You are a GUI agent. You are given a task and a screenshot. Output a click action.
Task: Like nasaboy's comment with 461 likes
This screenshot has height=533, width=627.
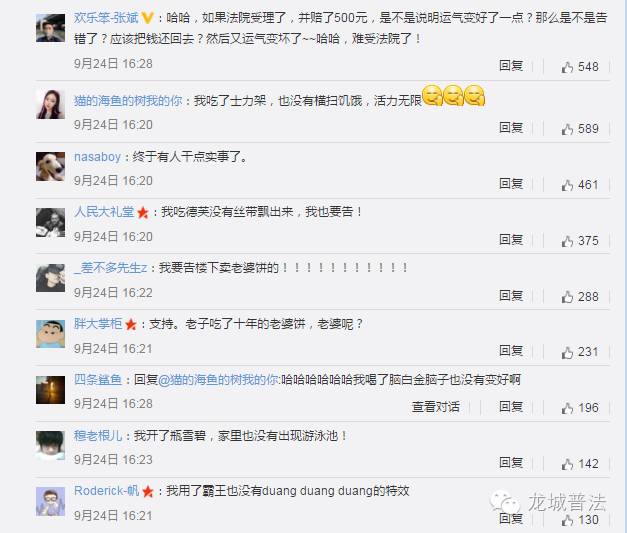[567, 185]
